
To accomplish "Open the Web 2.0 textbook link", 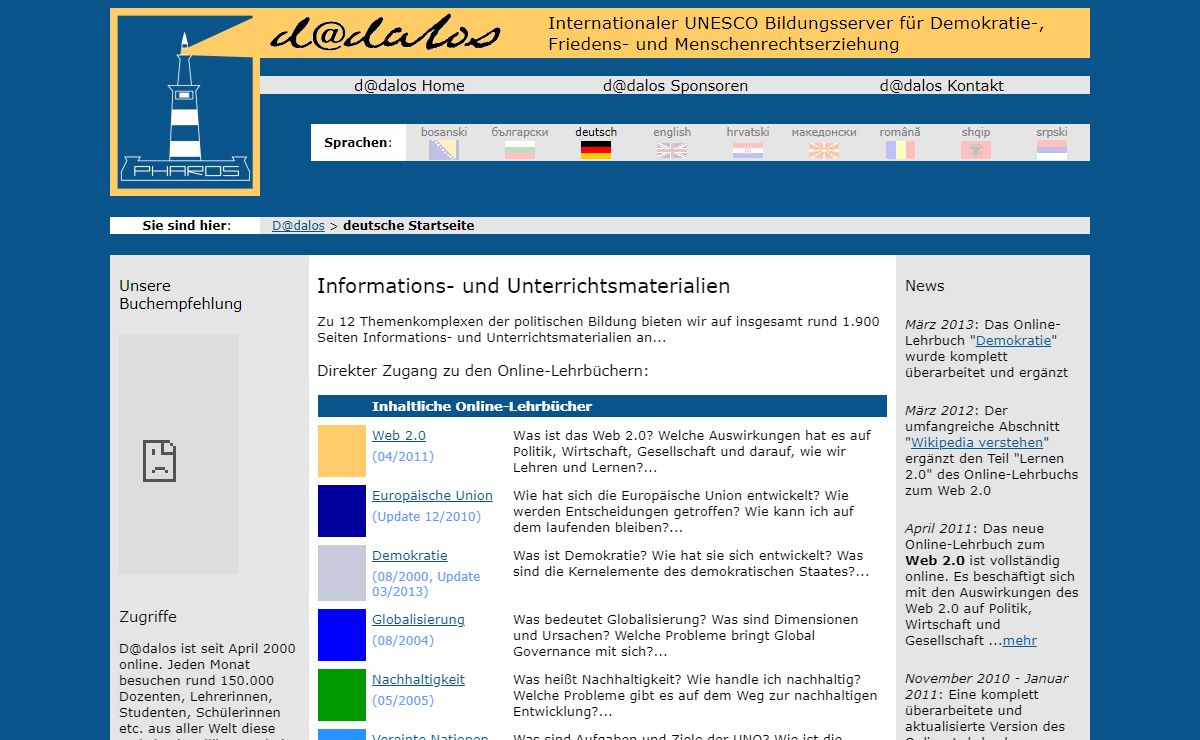I will (x=399, y=436).
